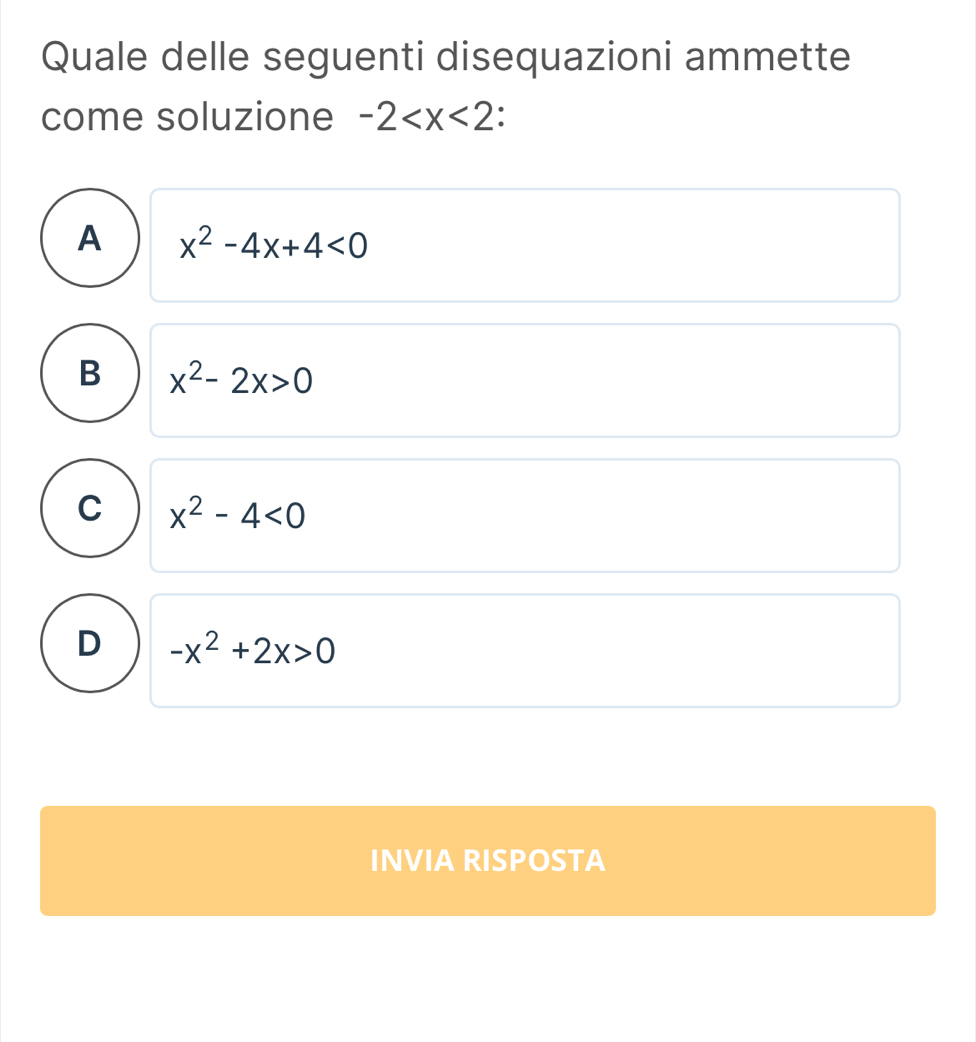Click the formula -x²+2x>0
The height and width of the screenshot is (1042, 976).
click(x=252, y=651)
